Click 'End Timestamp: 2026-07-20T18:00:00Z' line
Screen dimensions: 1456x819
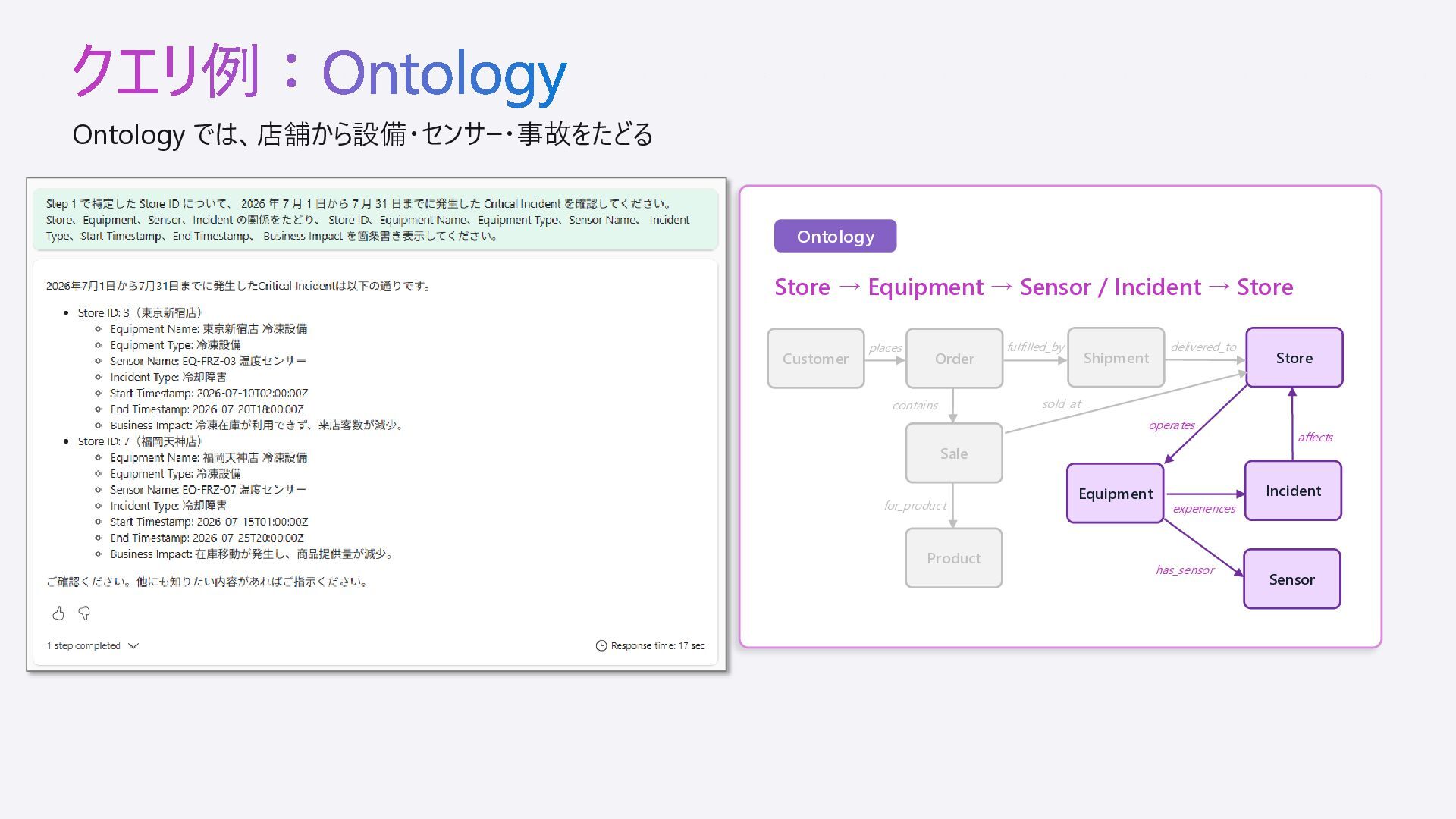click(206, 409)
